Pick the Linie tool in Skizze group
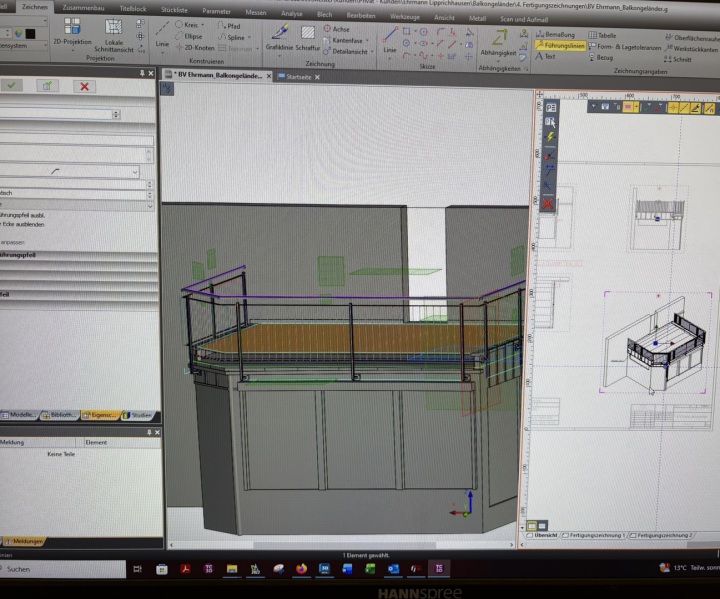This screenshot has height=599, width=720. tap(390, 40)
